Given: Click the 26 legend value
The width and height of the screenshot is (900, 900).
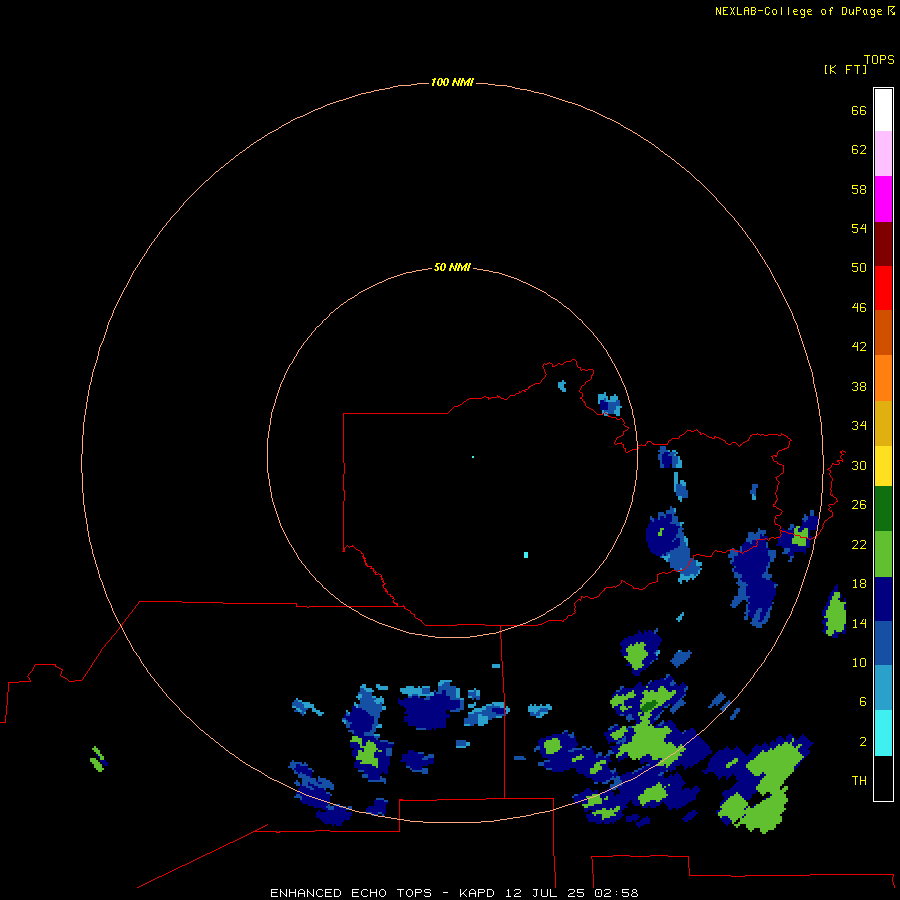Looking at the screenshot, I should [859, 505].
